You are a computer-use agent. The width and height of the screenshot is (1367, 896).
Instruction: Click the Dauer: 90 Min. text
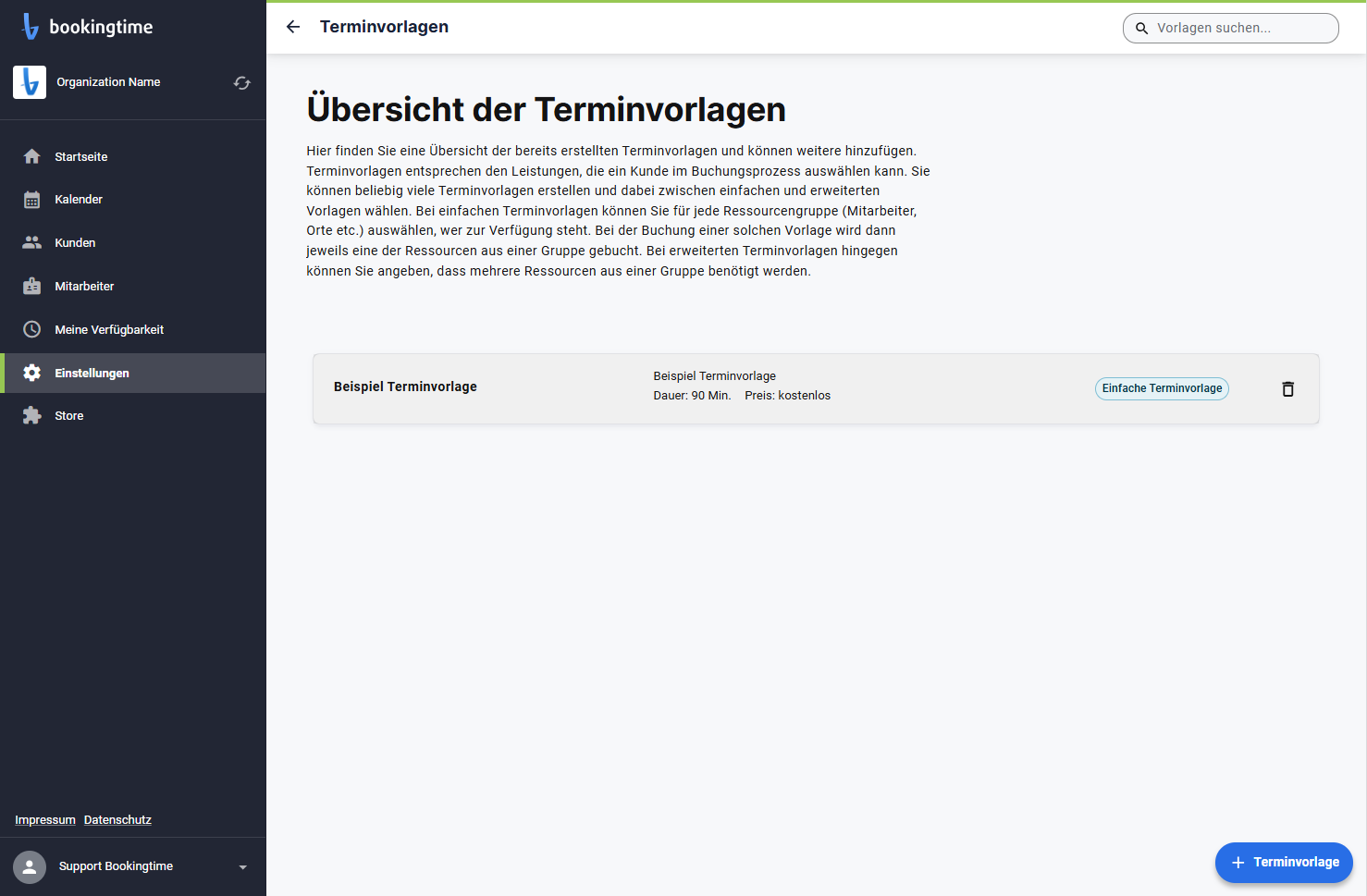pyautogui.click(x=692, y=396)
